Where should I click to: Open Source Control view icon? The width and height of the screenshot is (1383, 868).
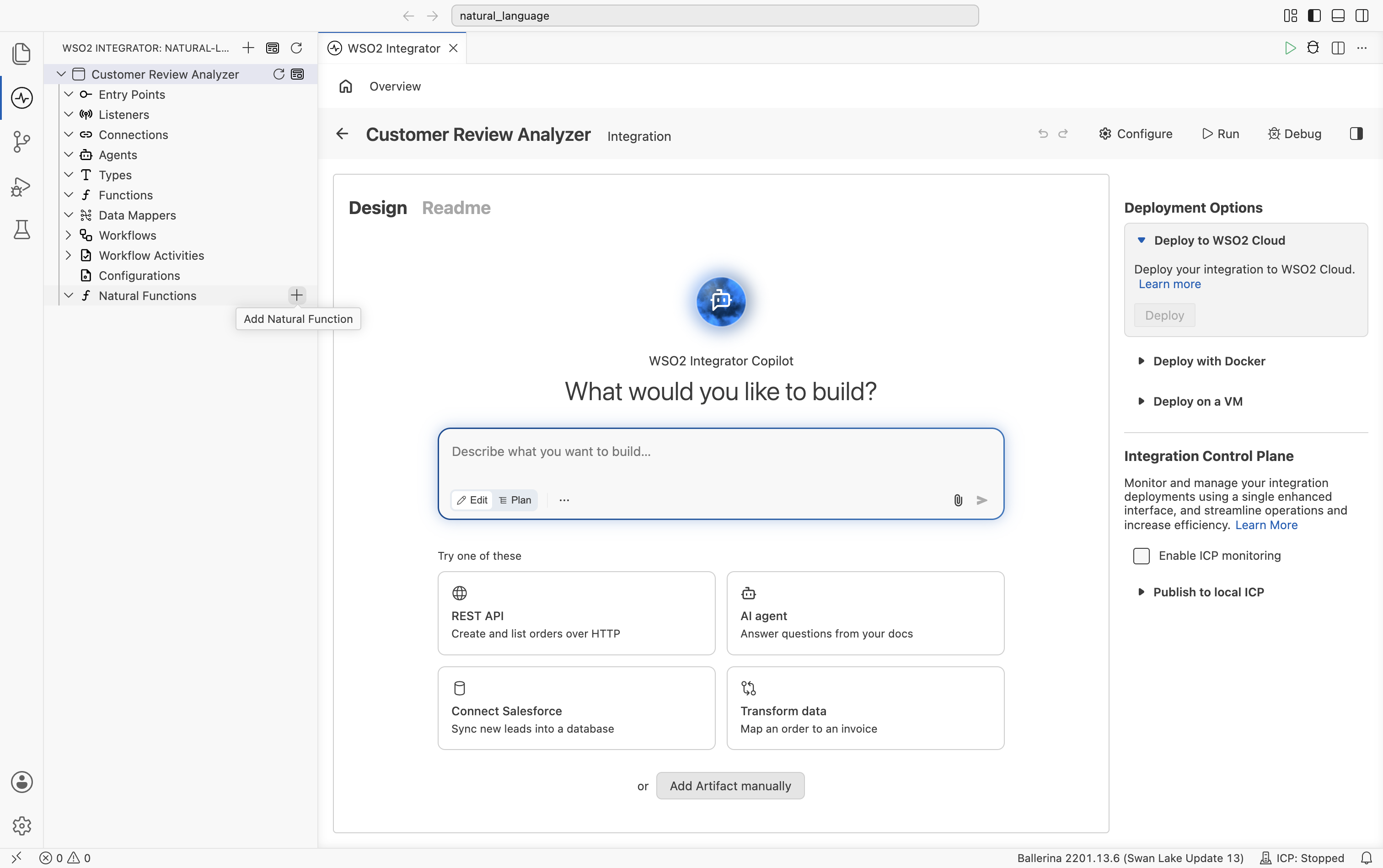[21, 141]
